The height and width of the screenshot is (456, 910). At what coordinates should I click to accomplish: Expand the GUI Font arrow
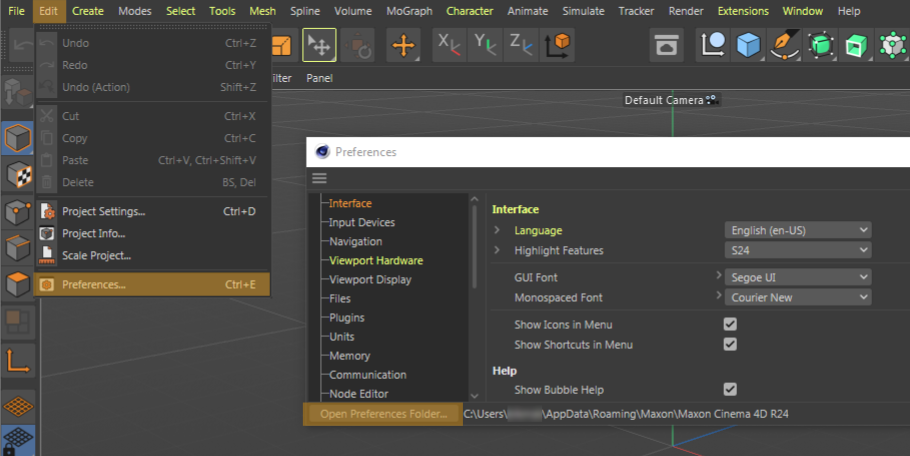[x=718, y=275]
